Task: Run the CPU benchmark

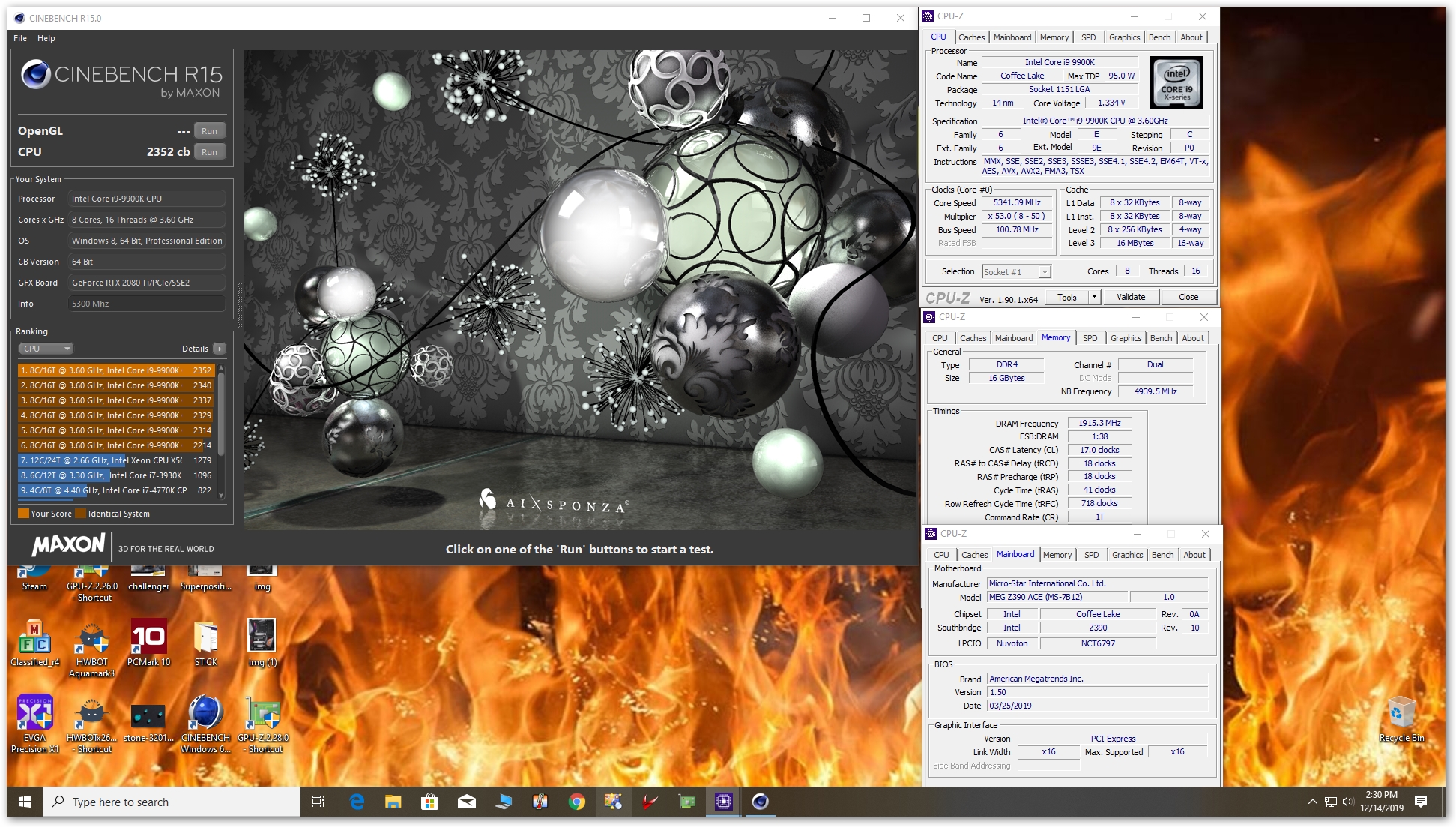Action: (x=209, y=152)
